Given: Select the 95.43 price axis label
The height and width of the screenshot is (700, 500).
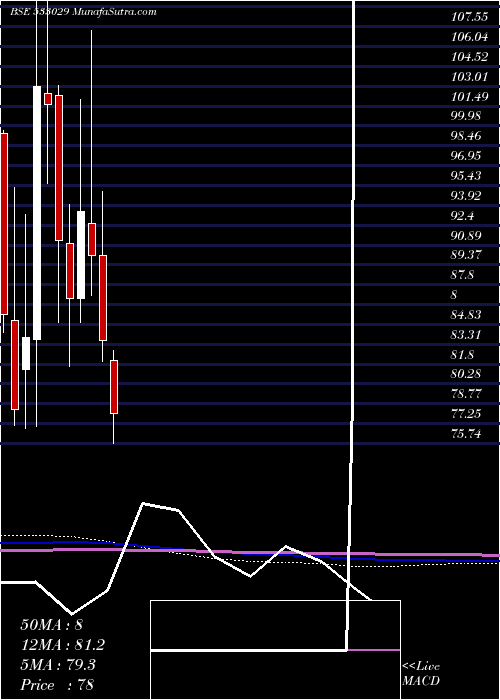Looking at the screenshot, I should click(x=466, y=176).
